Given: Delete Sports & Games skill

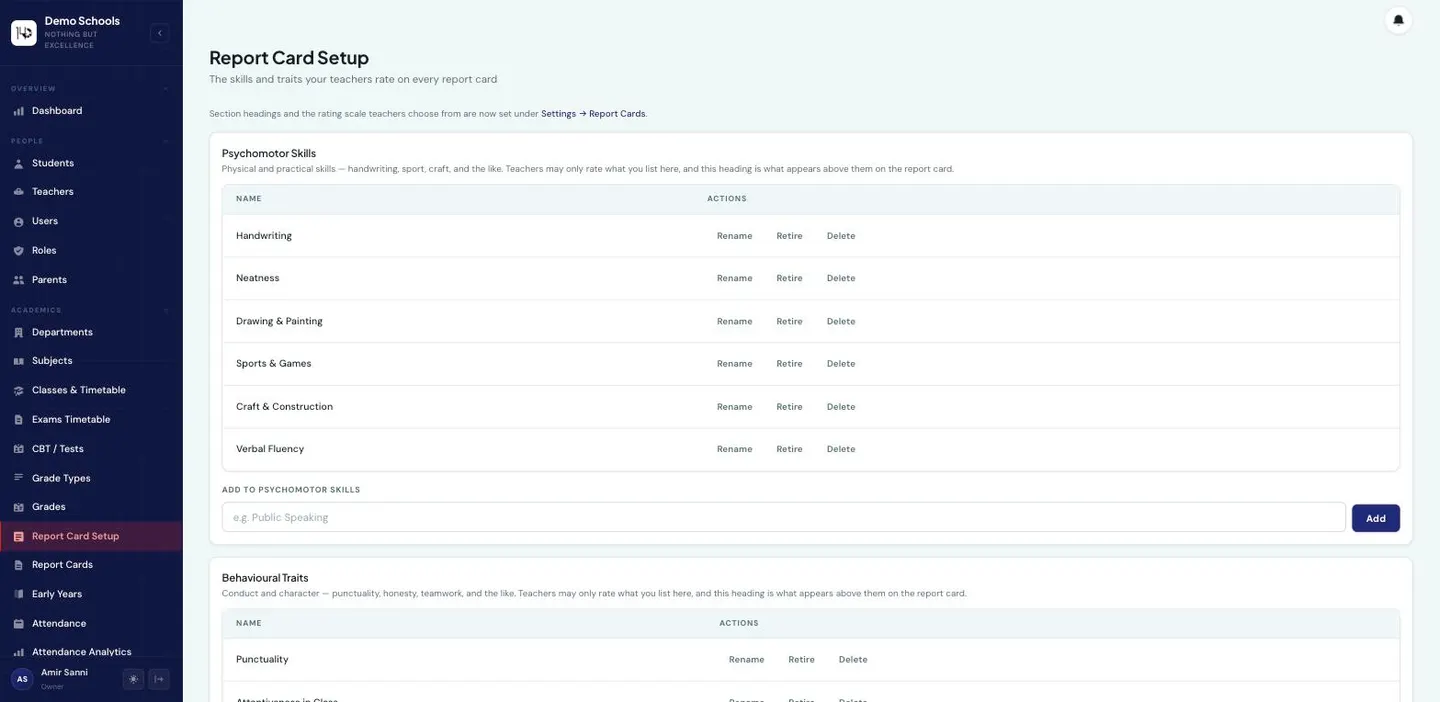Looking at the screenshot, I should click(841, 364).
